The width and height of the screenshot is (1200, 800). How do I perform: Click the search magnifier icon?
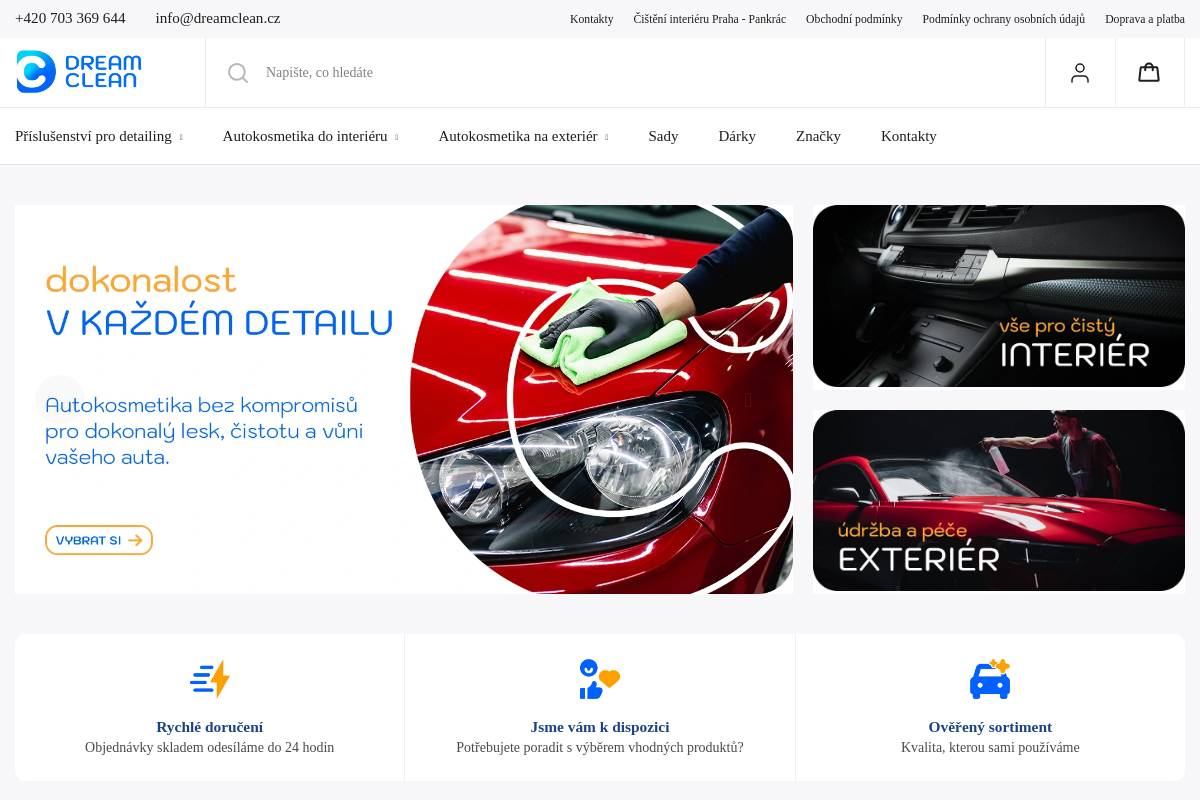tap(237, 72)
